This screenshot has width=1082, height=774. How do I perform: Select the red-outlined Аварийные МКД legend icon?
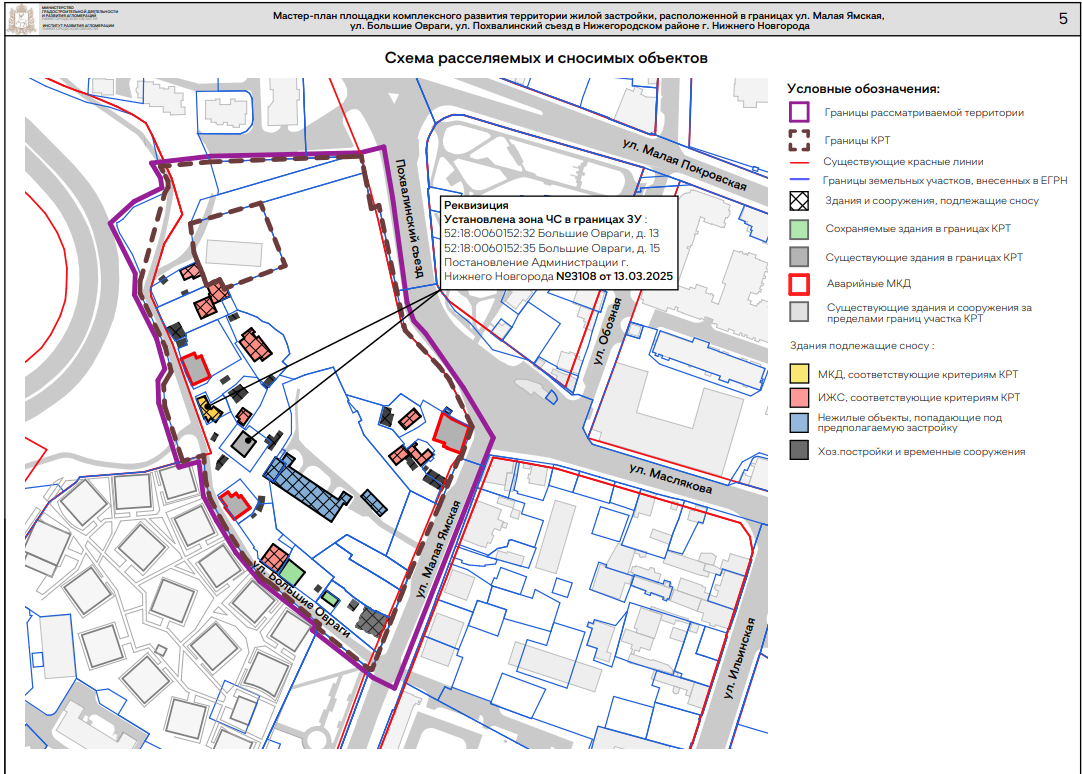point(799,284)
